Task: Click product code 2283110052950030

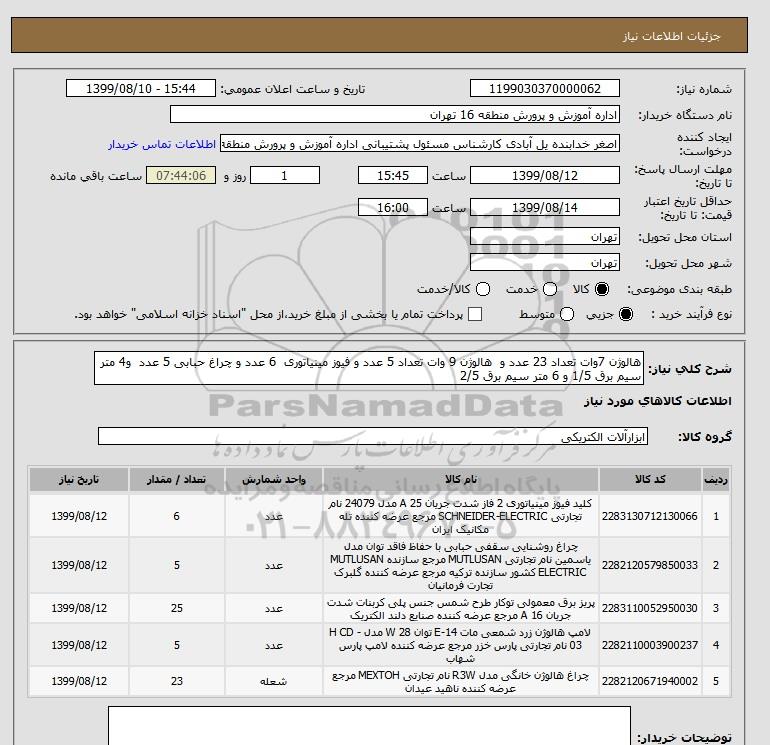Action: tap(650, 608)
